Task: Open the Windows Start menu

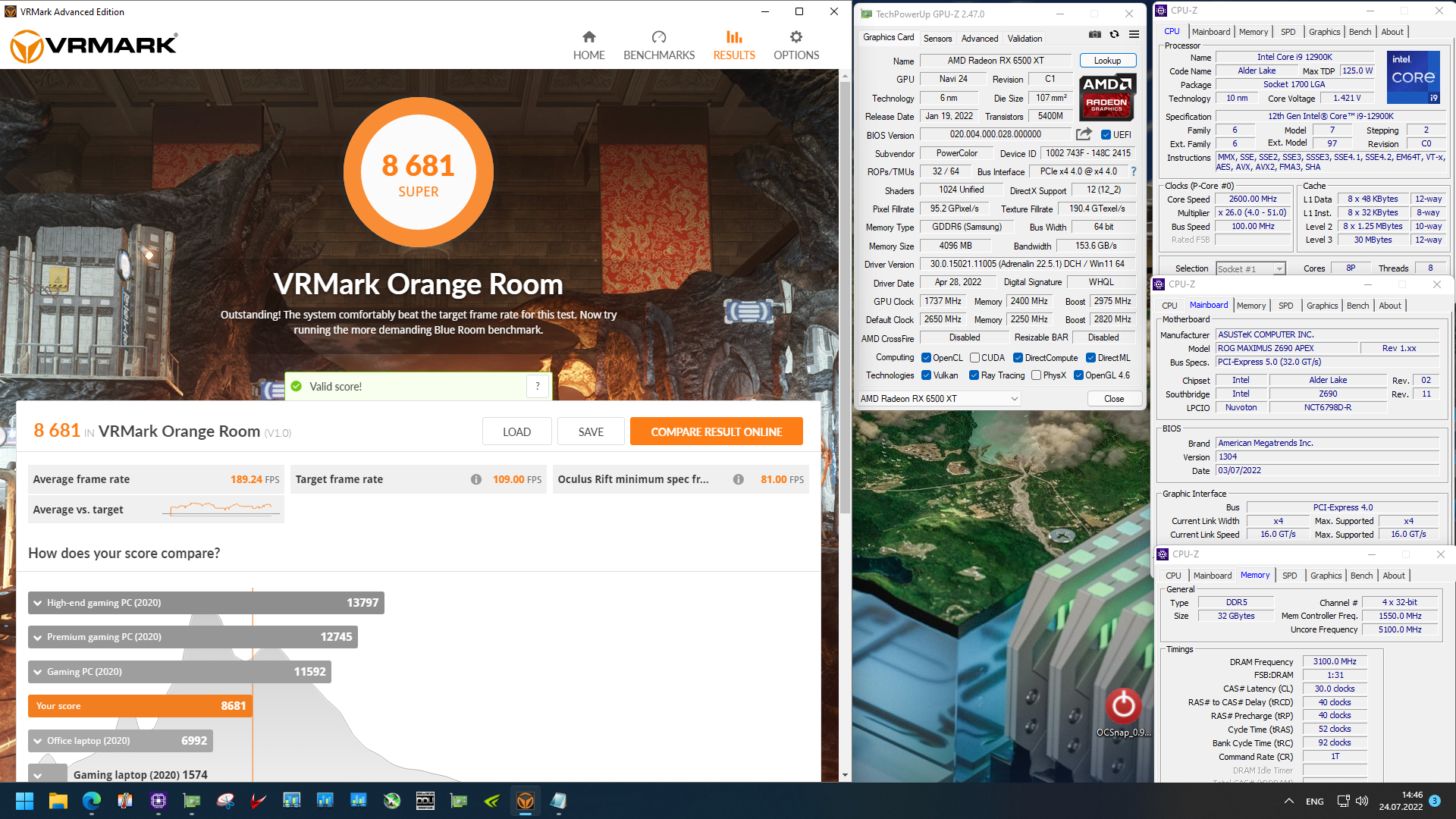Action: 24,801
